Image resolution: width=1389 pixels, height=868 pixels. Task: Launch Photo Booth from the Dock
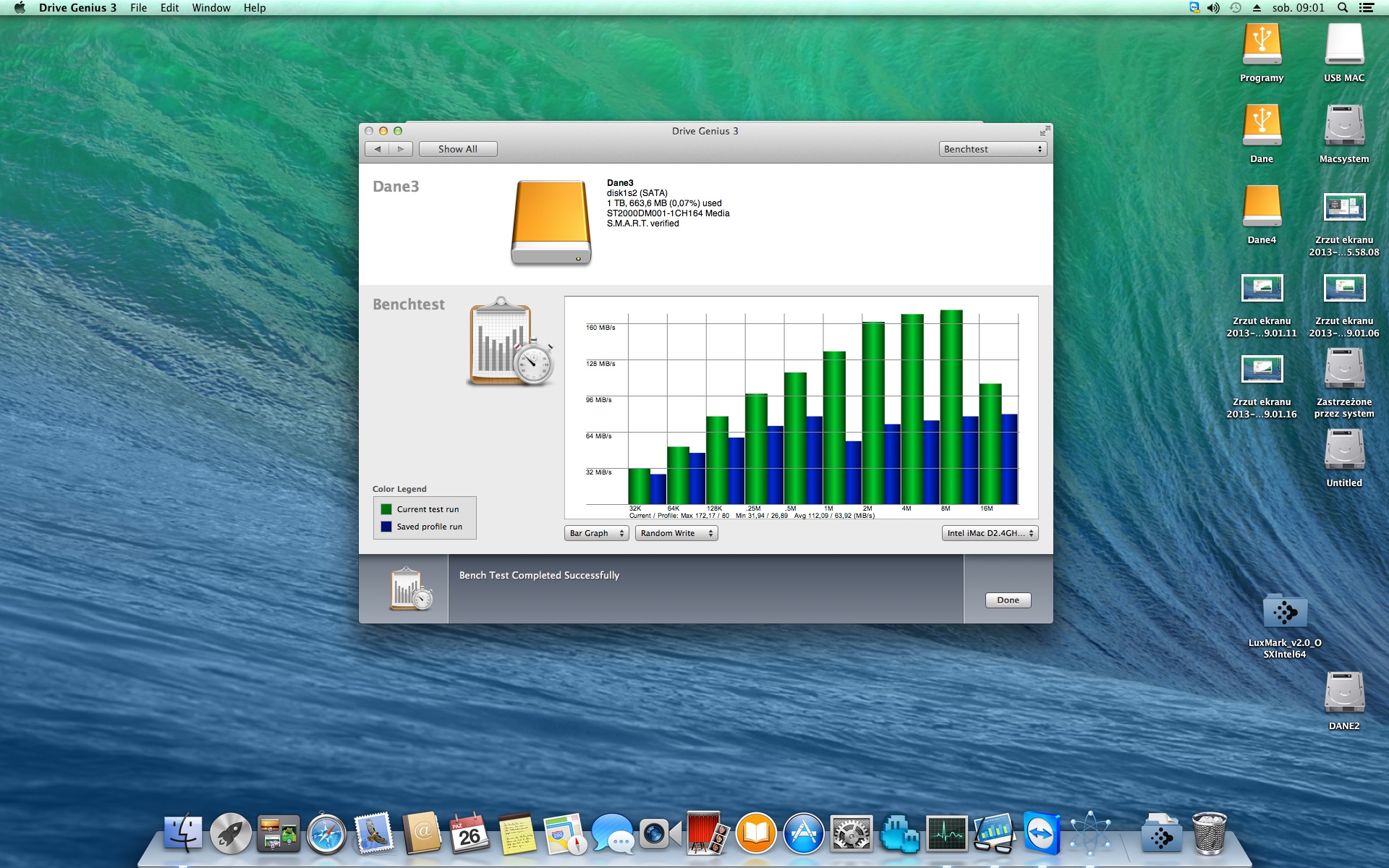point(708,833)
